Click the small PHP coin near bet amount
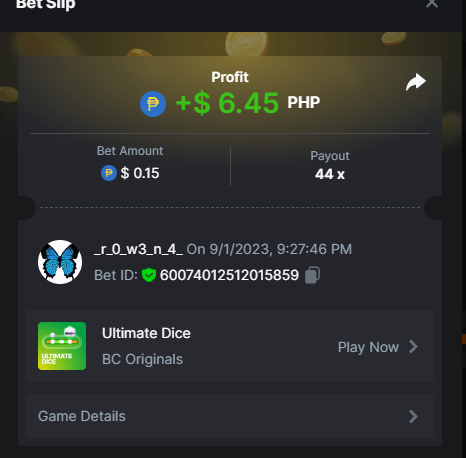 109,173
